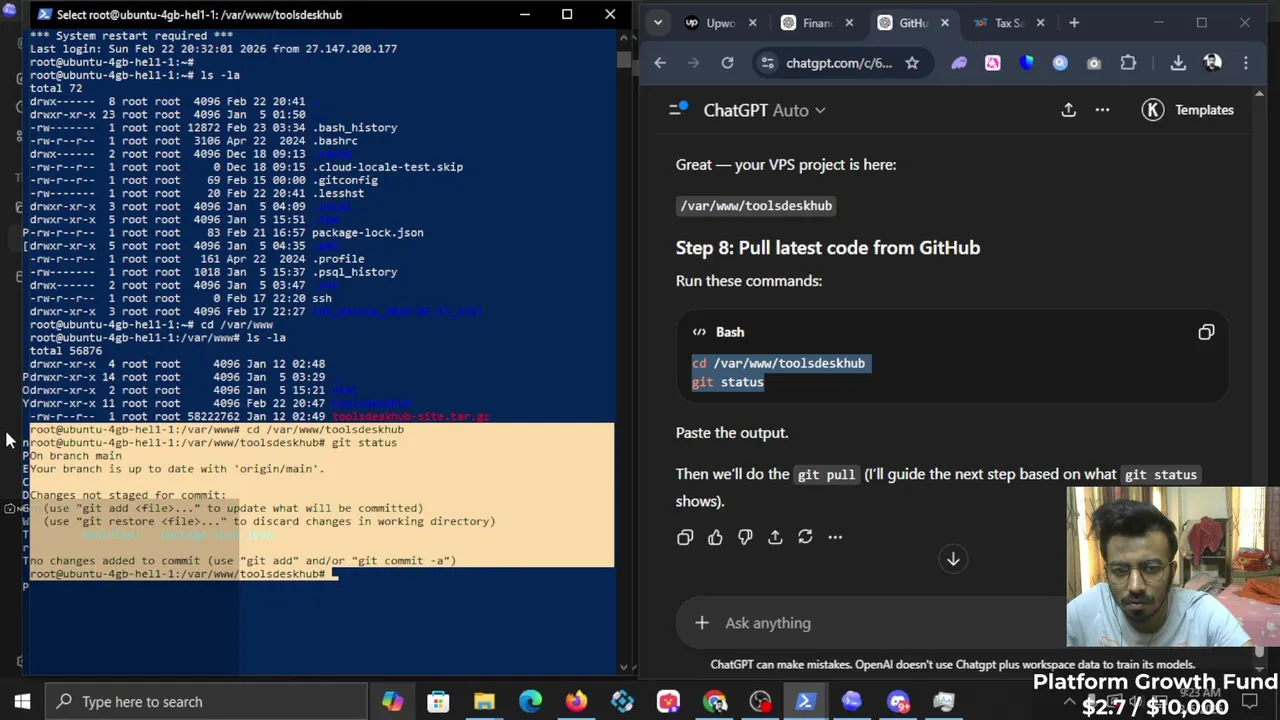This screenshot has width=1280, height=720.
Task: Open a new Chrome tab
Action: (x=1074, y=22)
